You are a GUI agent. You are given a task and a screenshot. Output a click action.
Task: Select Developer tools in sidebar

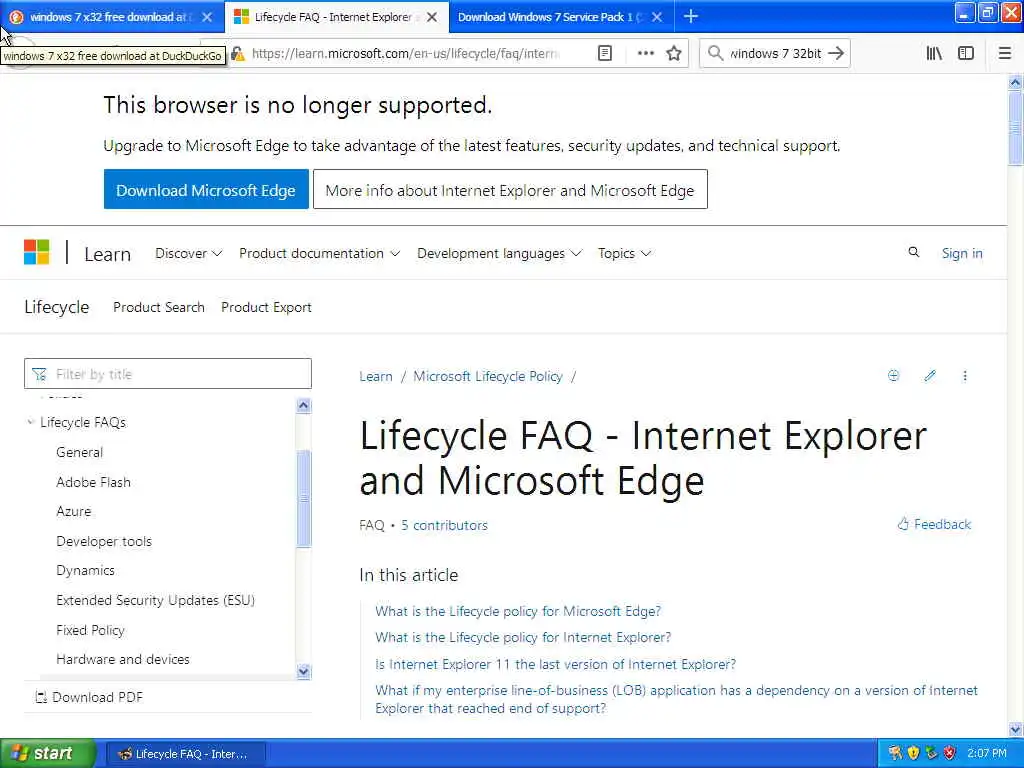point(104,541)
